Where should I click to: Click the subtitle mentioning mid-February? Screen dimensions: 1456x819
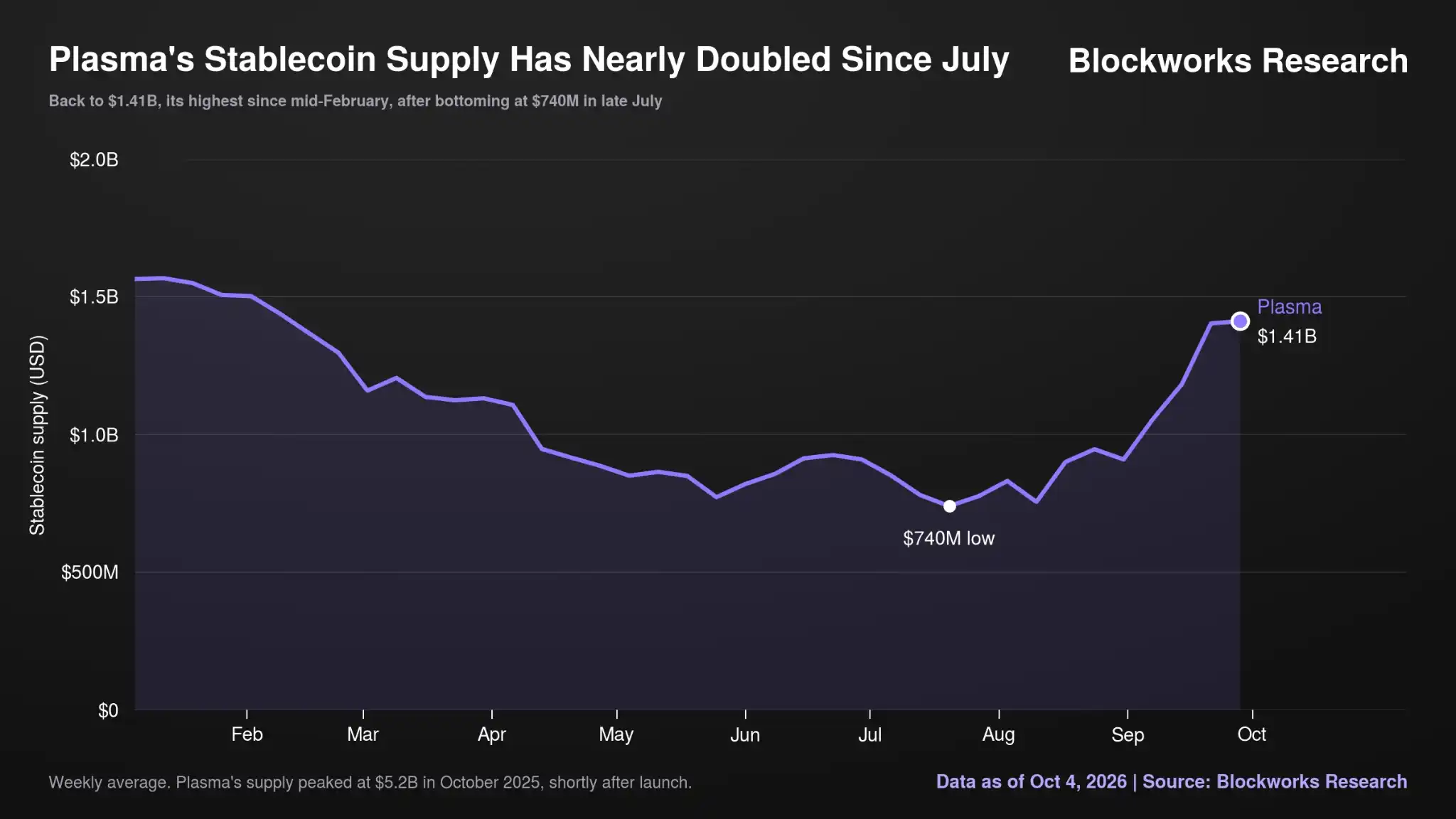[355, 101]
